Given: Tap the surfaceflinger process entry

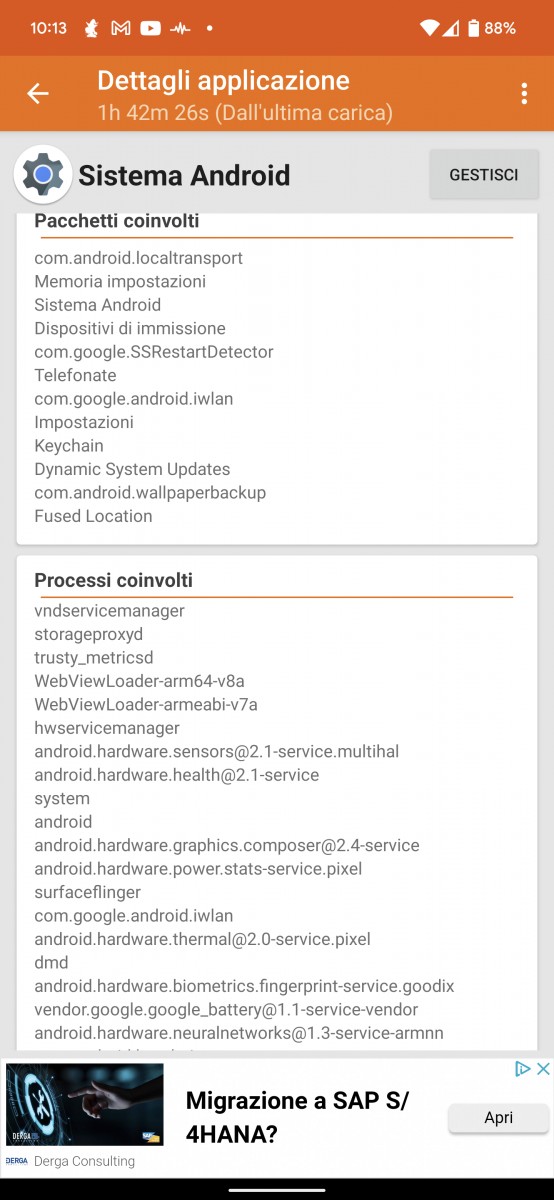Looking at the screenshot, I should (x=88, y=892).
